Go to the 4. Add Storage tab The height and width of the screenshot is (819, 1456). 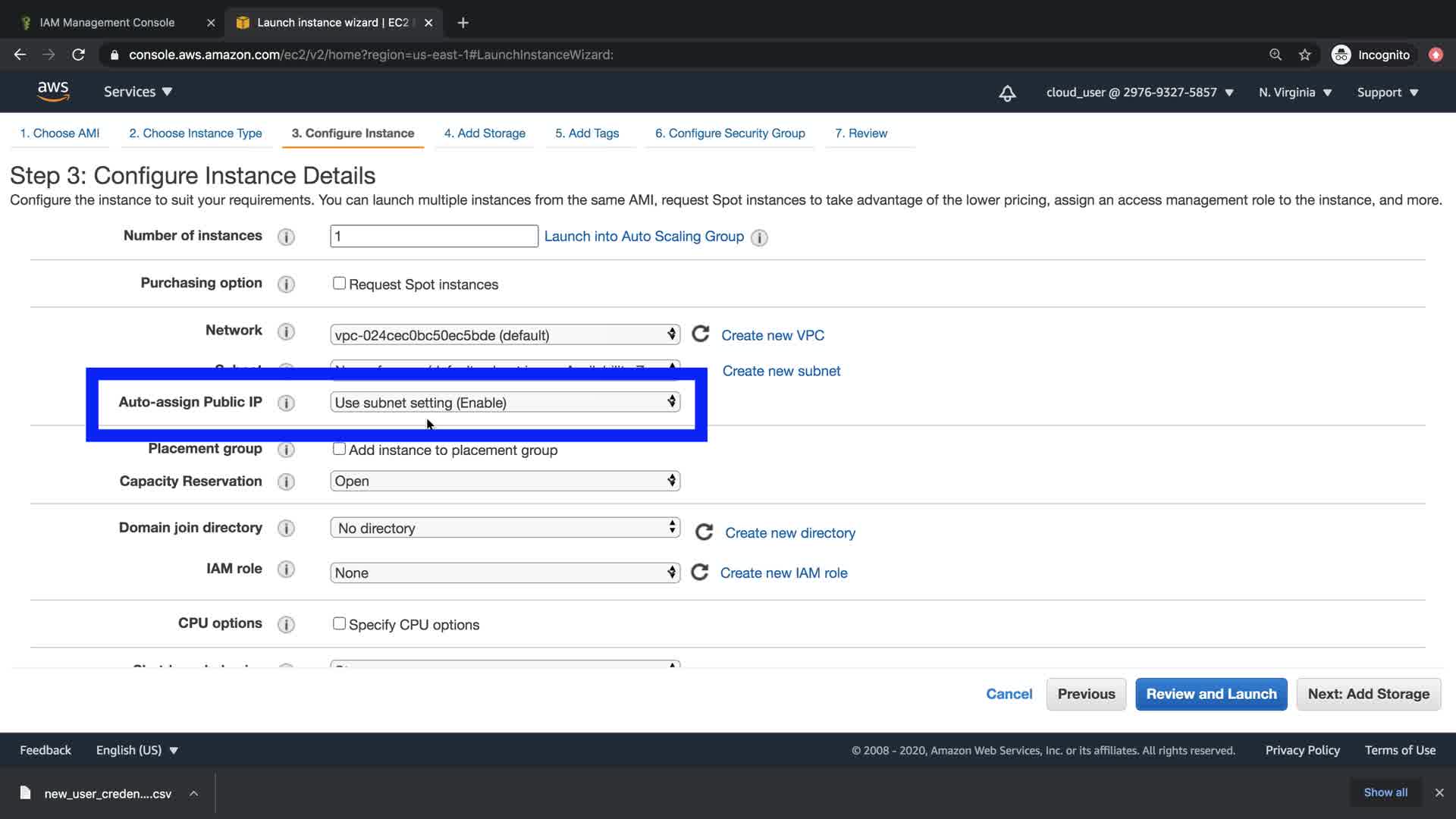click(x=485, y=133)
